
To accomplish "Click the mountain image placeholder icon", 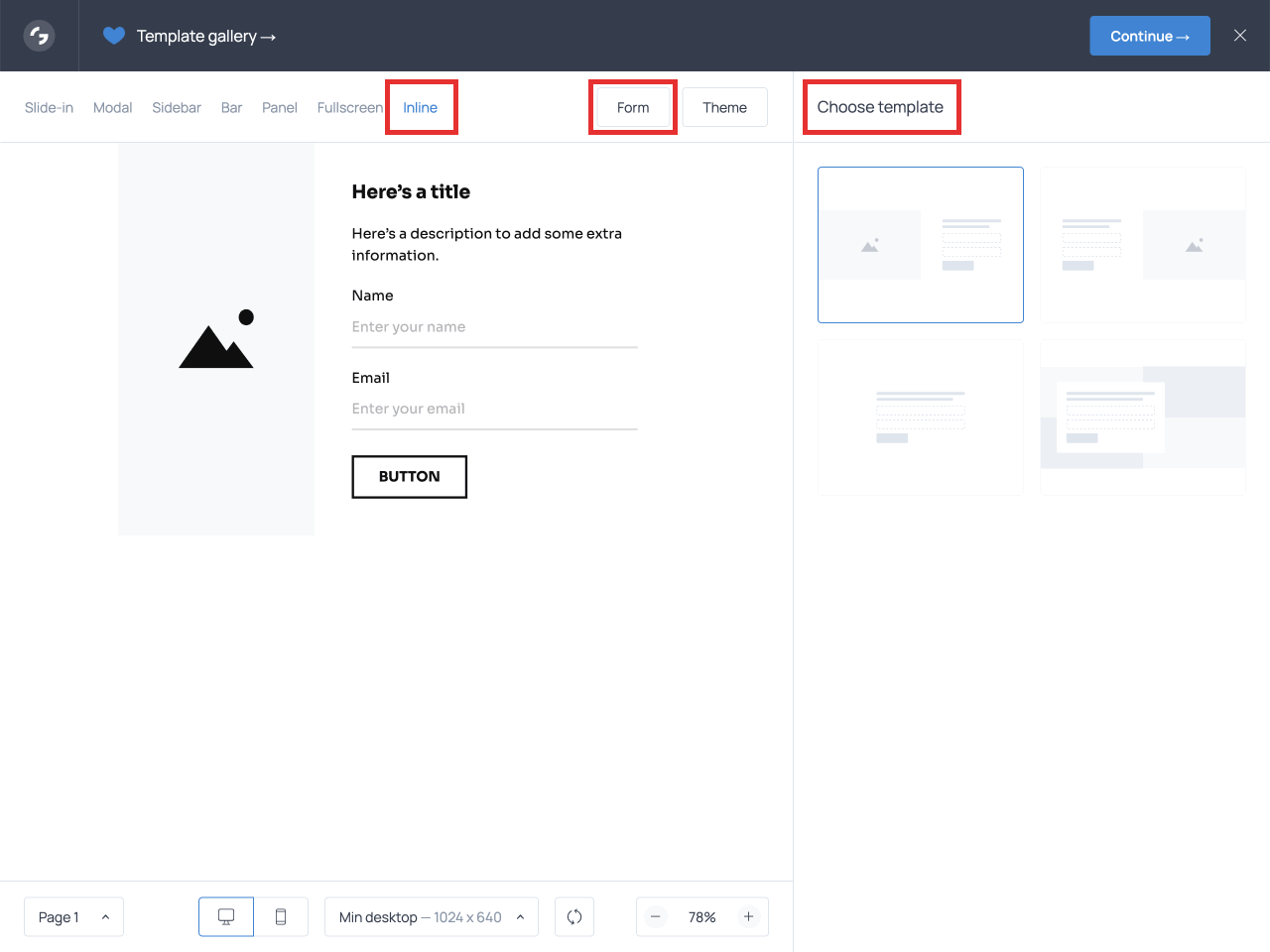I will (x=216, y=338).
